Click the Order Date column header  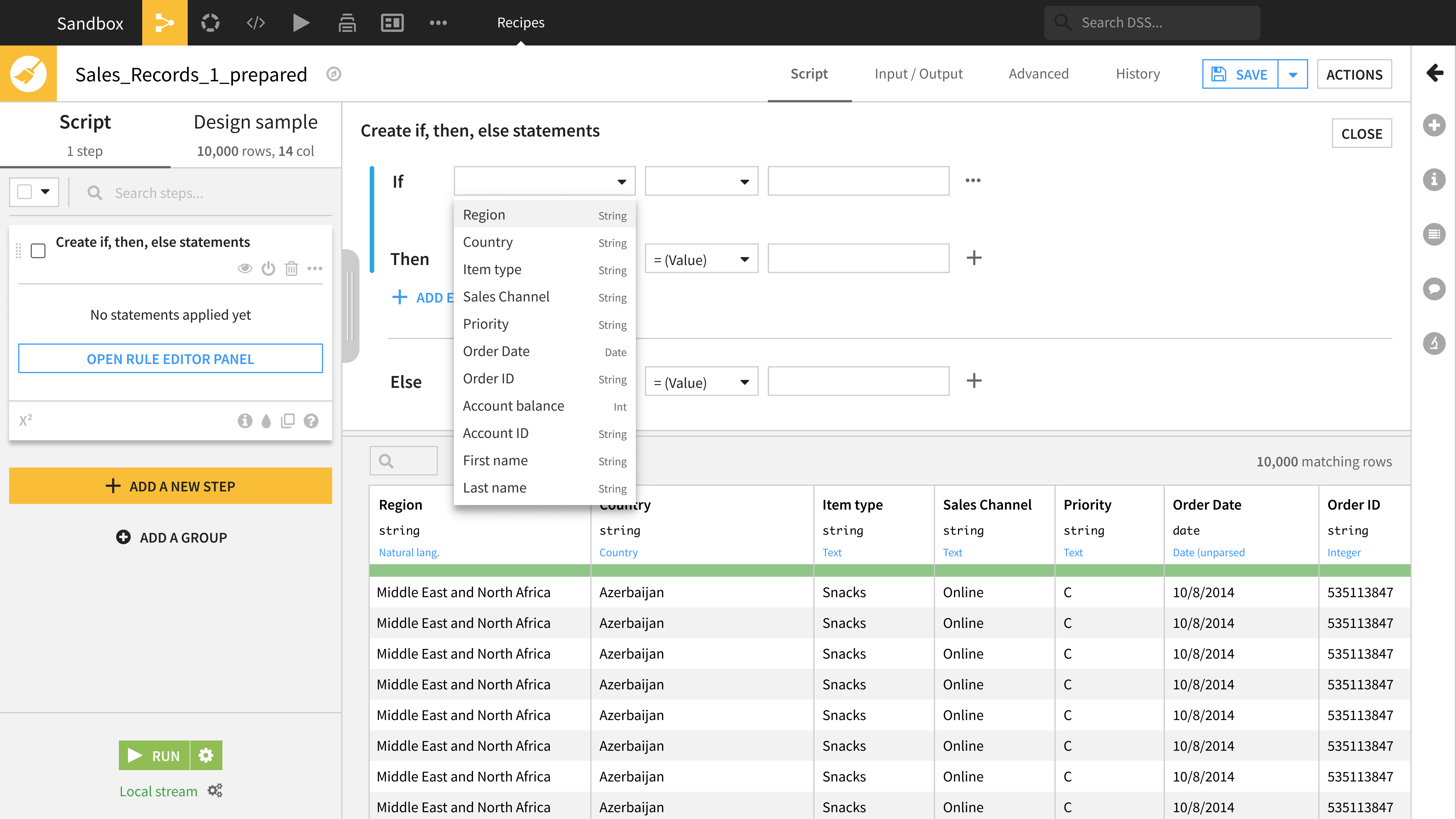1207,504
